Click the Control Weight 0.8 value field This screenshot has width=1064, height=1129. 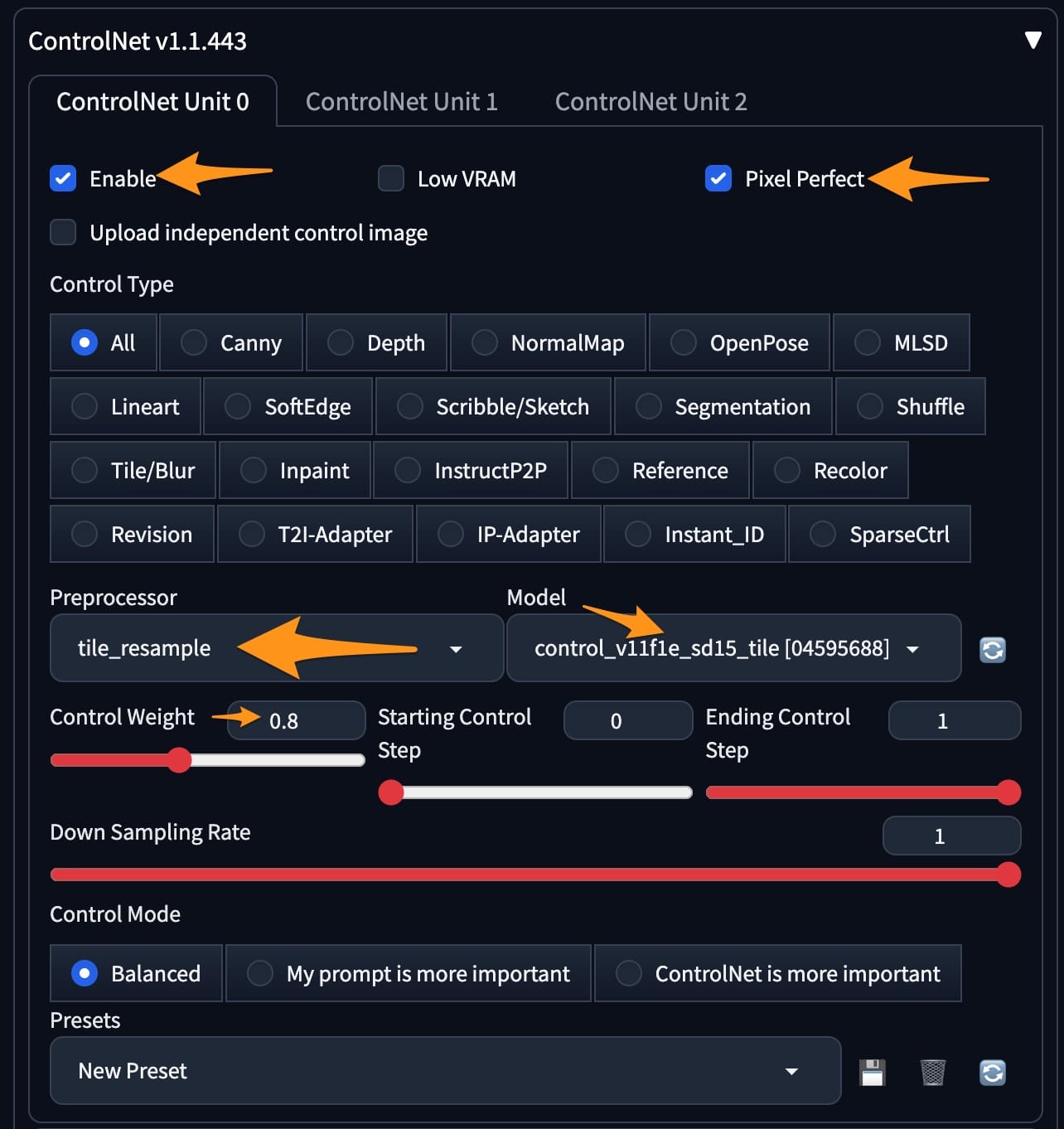point(297,720)
